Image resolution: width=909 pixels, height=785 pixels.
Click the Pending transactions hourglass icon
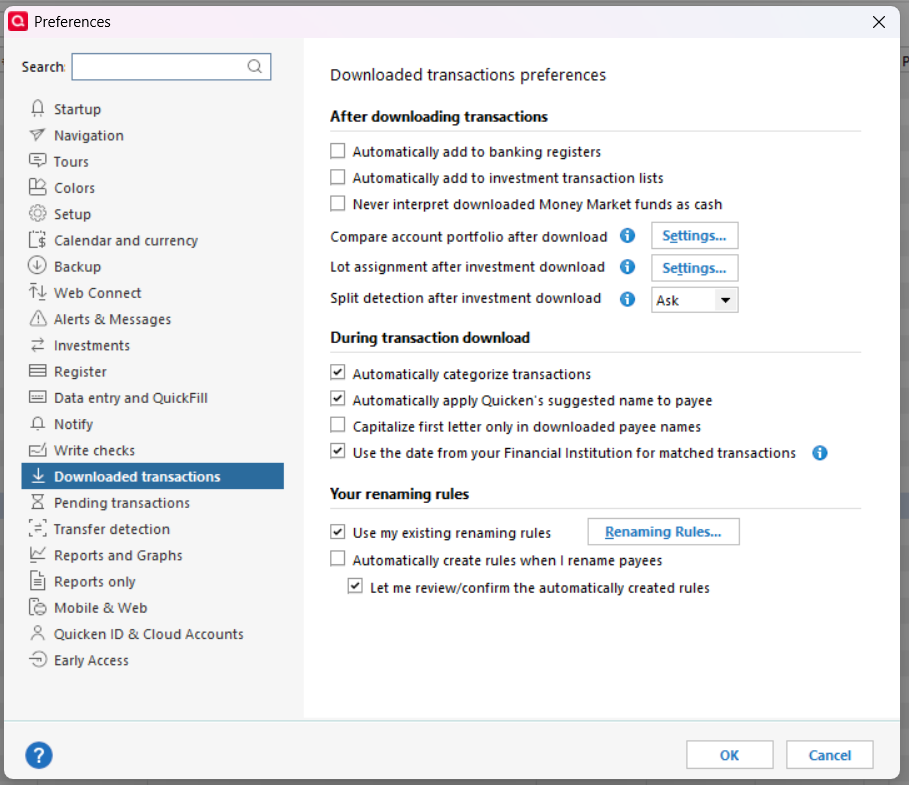click(38, 502)
